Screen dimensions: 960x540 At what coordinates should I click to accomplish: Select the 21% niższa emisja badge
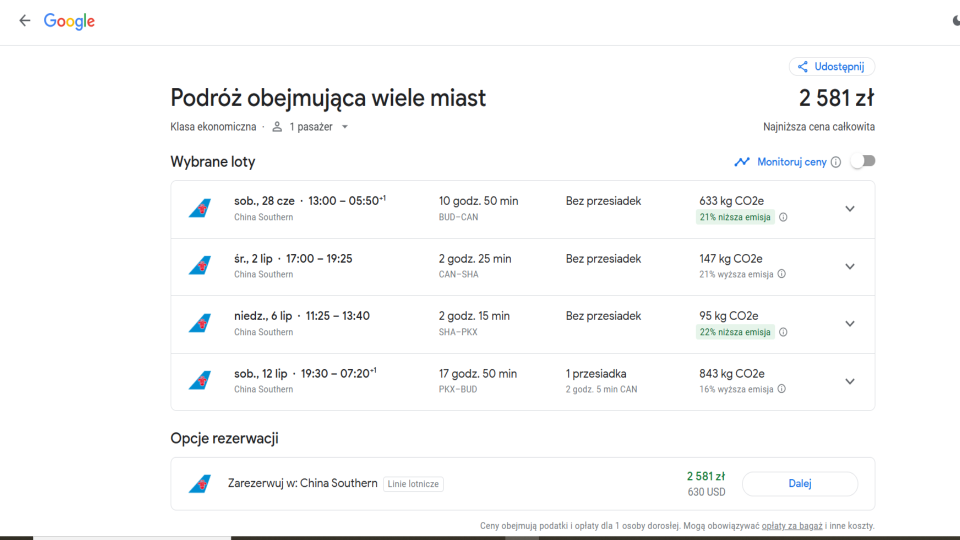click(x=735, y=217)
